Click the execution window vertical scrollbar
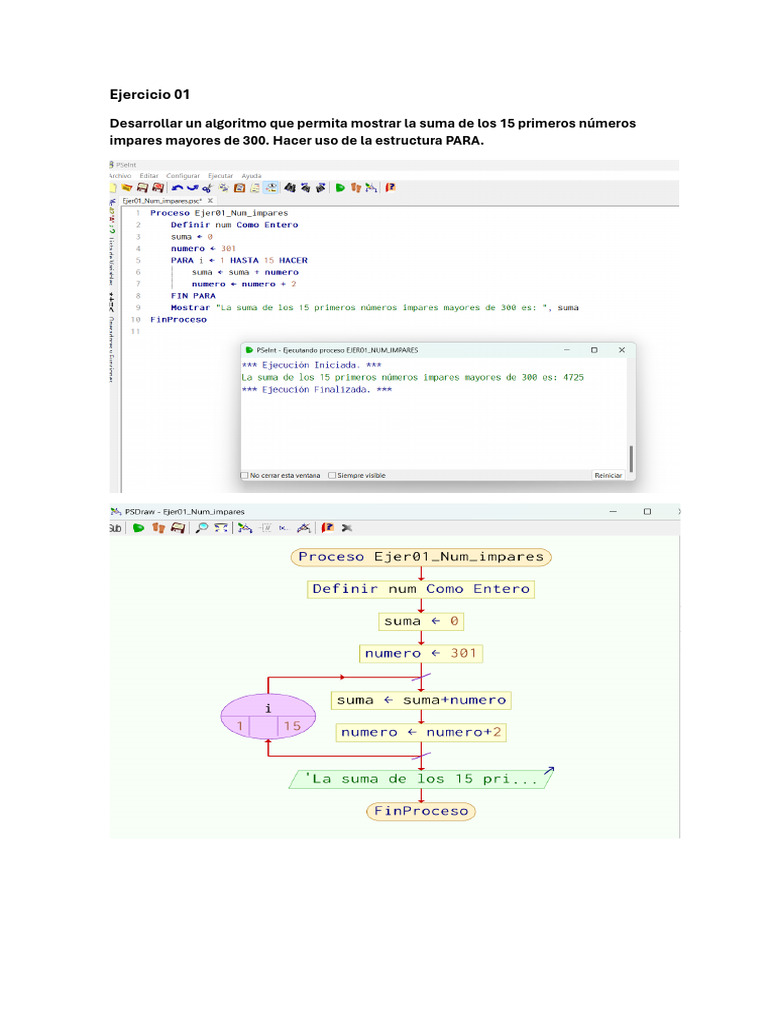The image size is (768, 1024). click(x=631, y=458)
